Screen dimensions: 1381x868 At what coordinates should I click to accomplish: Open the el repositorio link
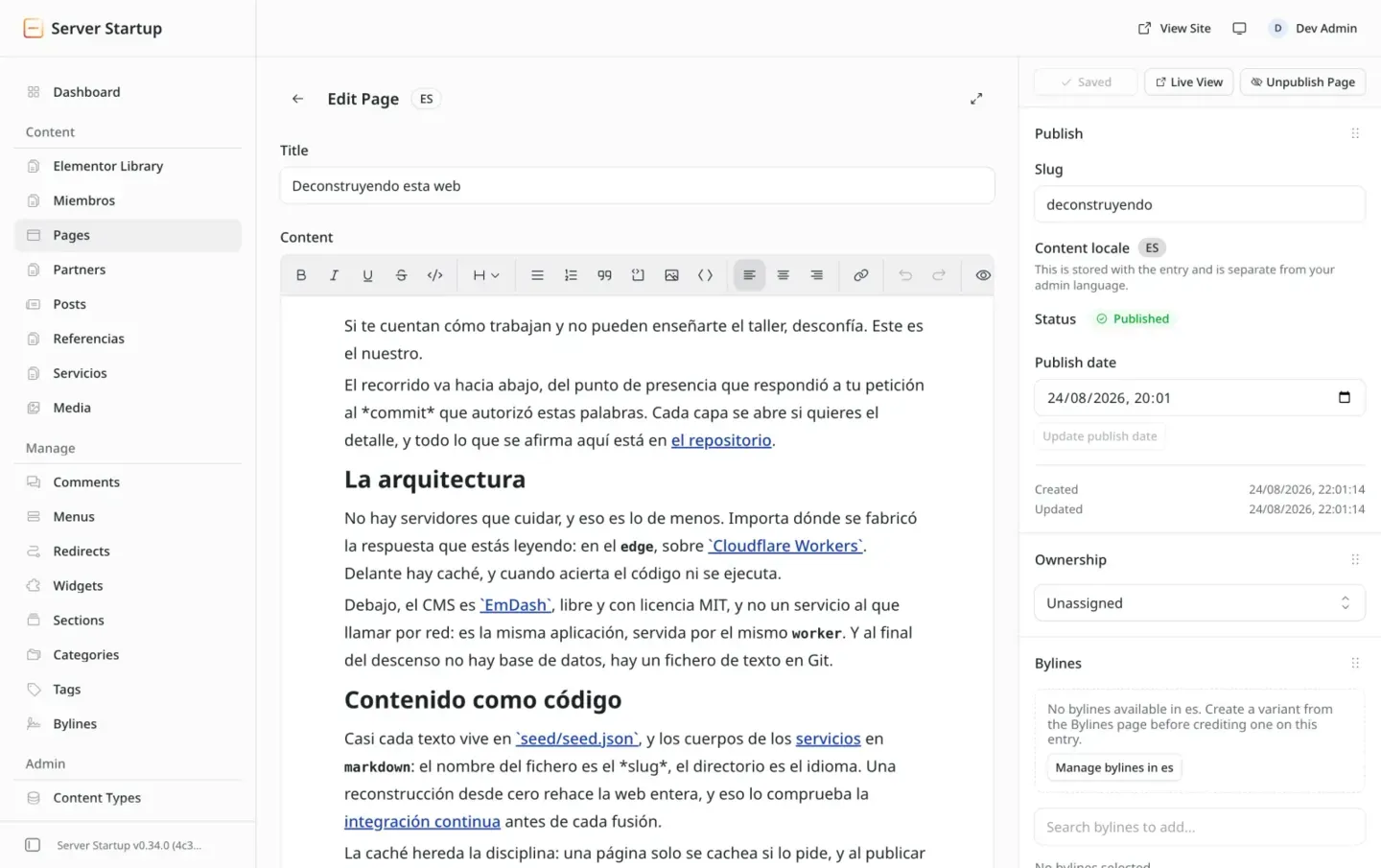tap(721, 440)
